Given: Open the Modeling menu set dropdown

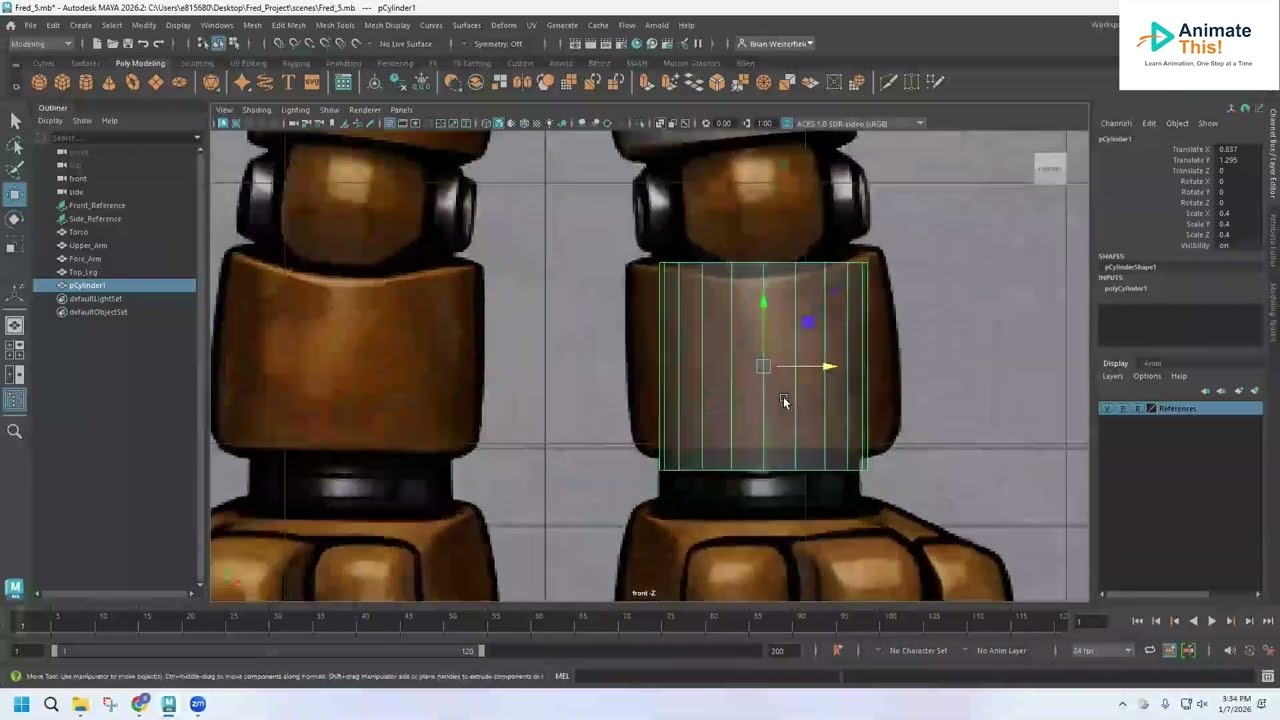Looking at the screenshot, I should tap(41, 44).
